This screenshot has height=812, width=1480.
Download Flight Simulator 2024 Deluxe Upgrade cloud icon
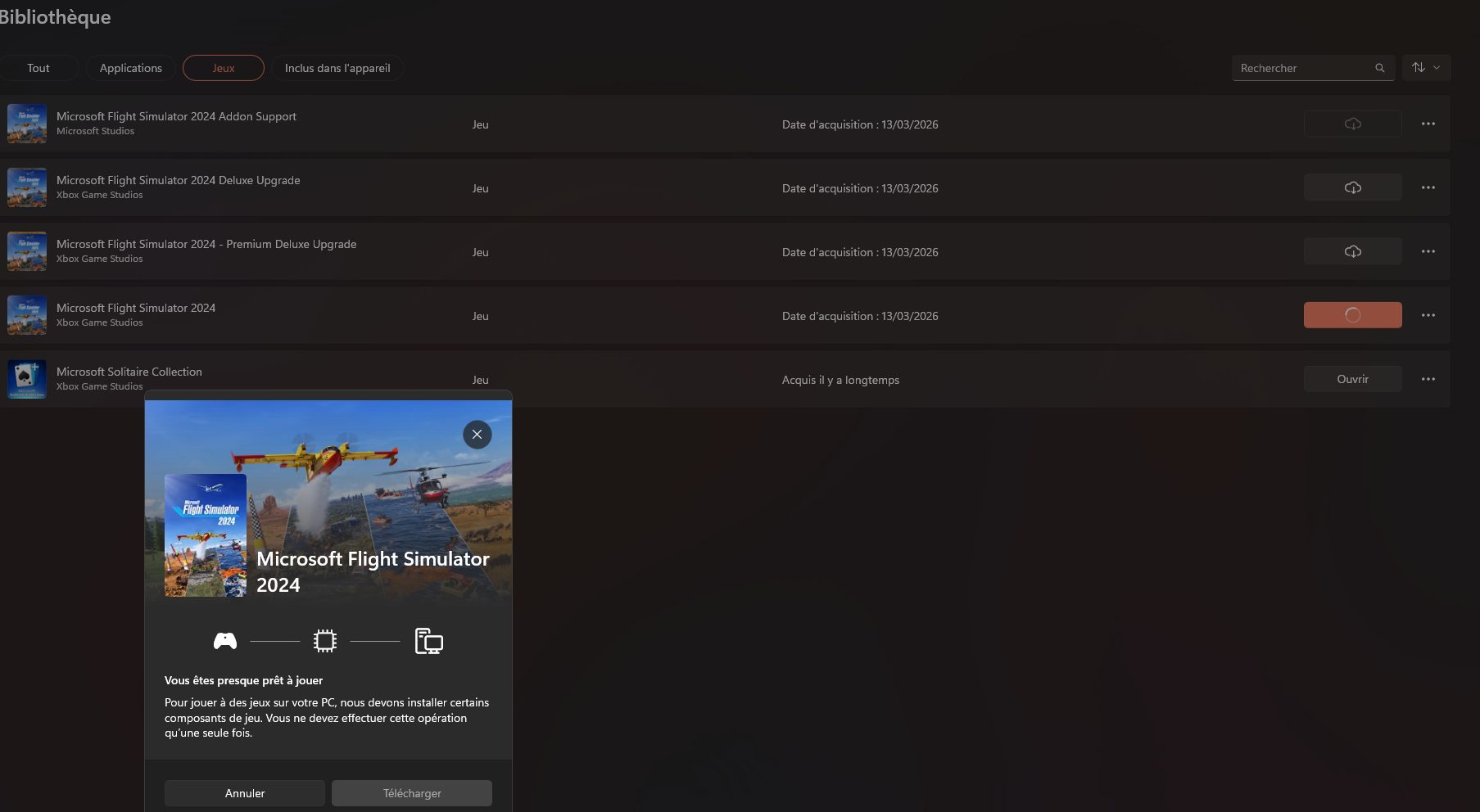[x=1352, y=187]
